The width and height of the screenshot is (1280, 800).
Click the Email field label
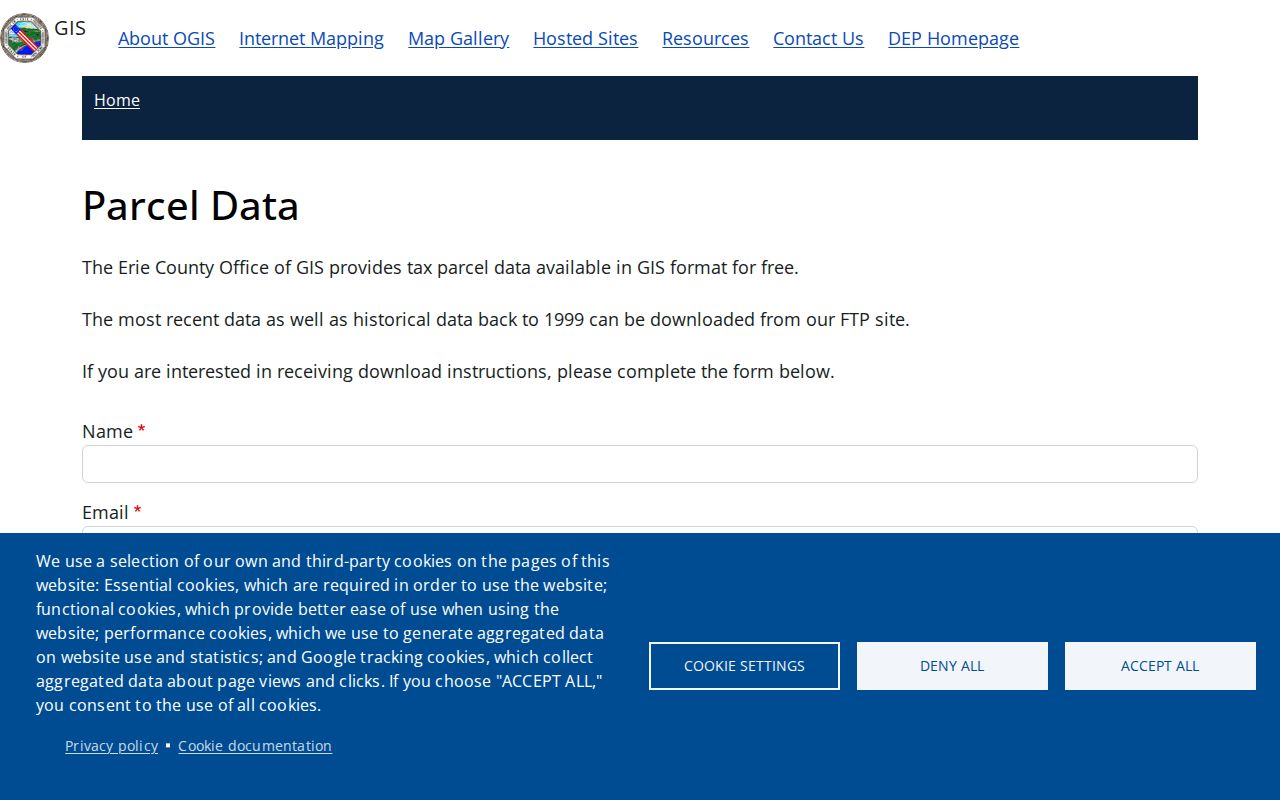click(x=105, y=512)
